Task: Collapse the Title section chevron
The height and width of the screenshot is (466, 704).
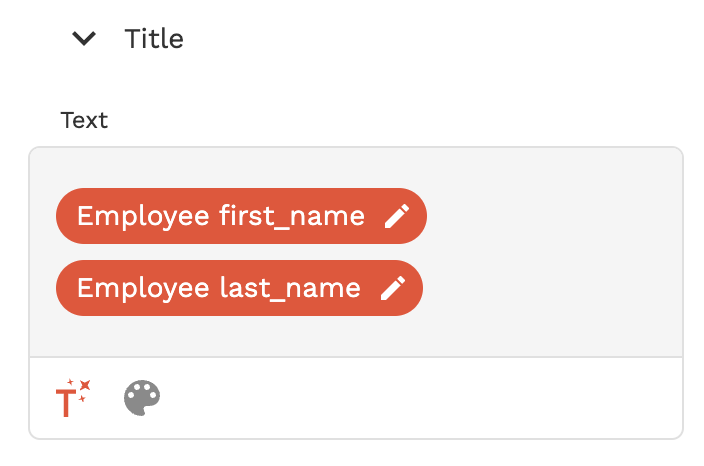Action: click(85, 39)
